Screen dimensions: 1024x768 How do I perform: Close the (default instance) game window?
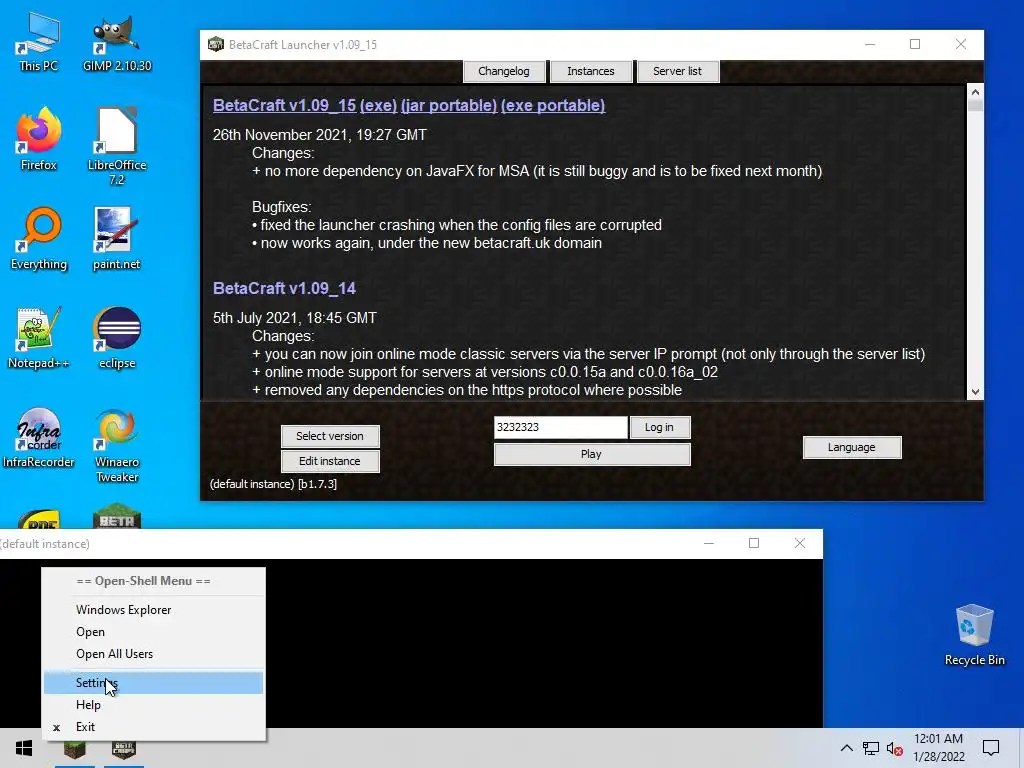click(x=800, y=543)
